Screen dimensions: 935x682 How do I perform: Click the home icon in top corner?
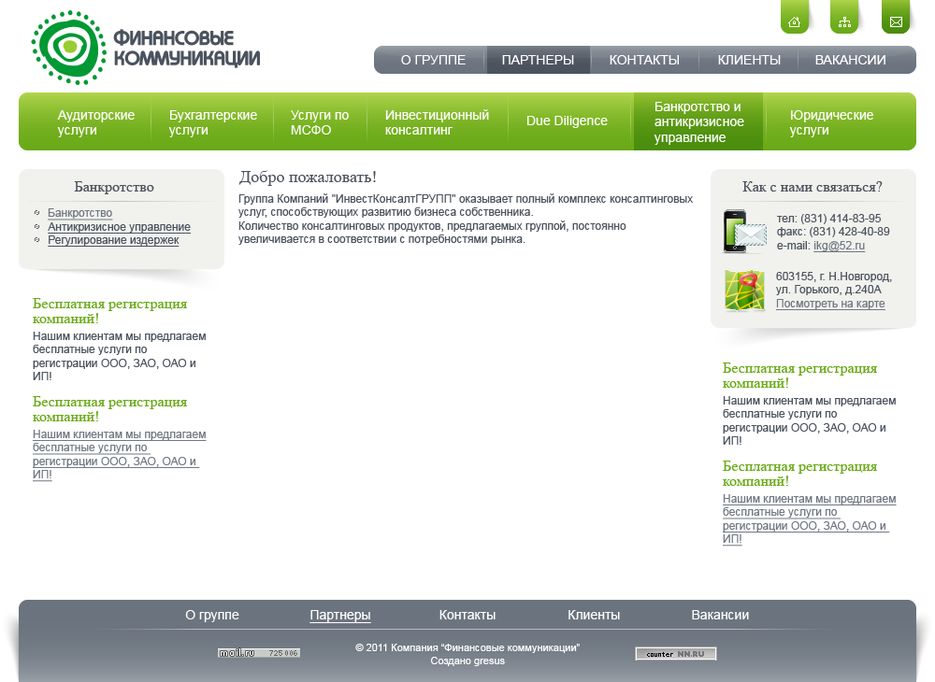[794, 21]
